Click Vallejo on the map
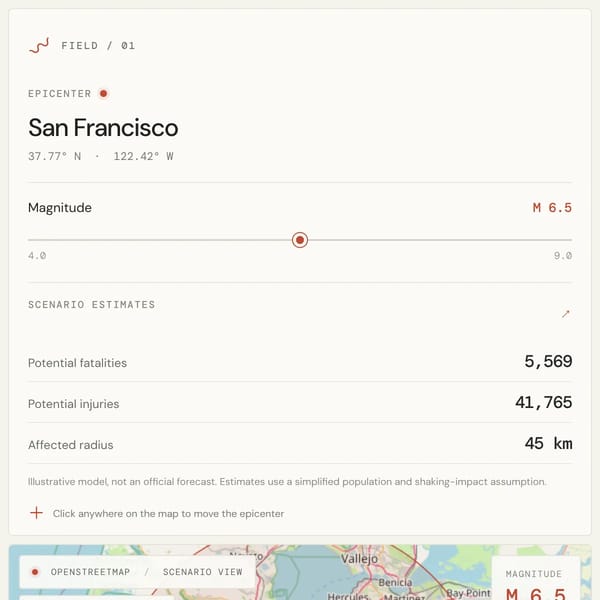 pos(359,559)
